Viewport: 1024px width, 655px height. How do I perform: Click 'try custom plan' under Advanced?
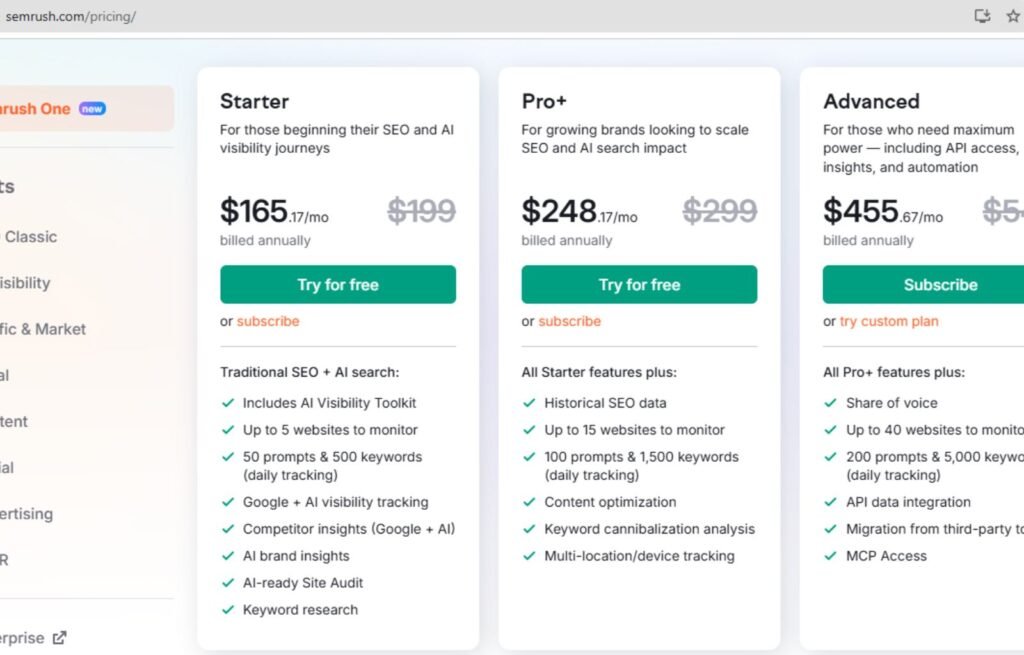pos(891,321)
